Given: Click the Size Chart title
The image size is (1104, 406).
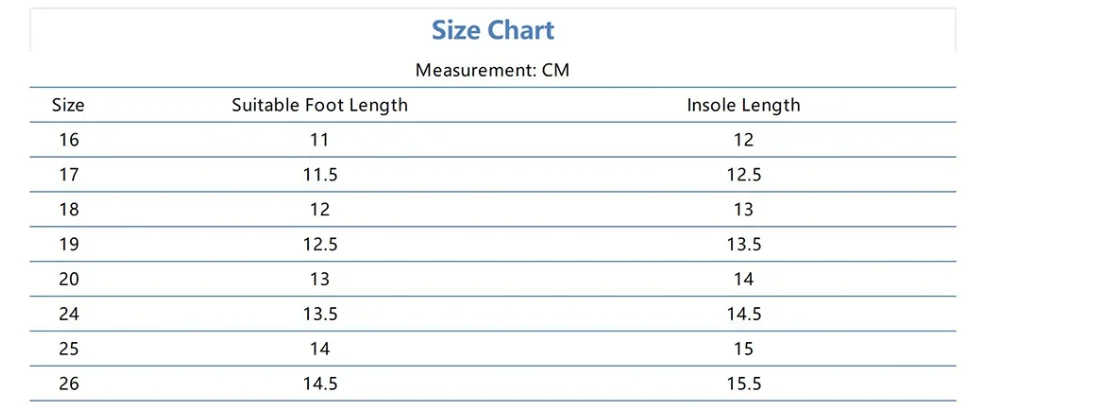Looking at the screenshot, I should pyautogui.click(x=492, y=30).
